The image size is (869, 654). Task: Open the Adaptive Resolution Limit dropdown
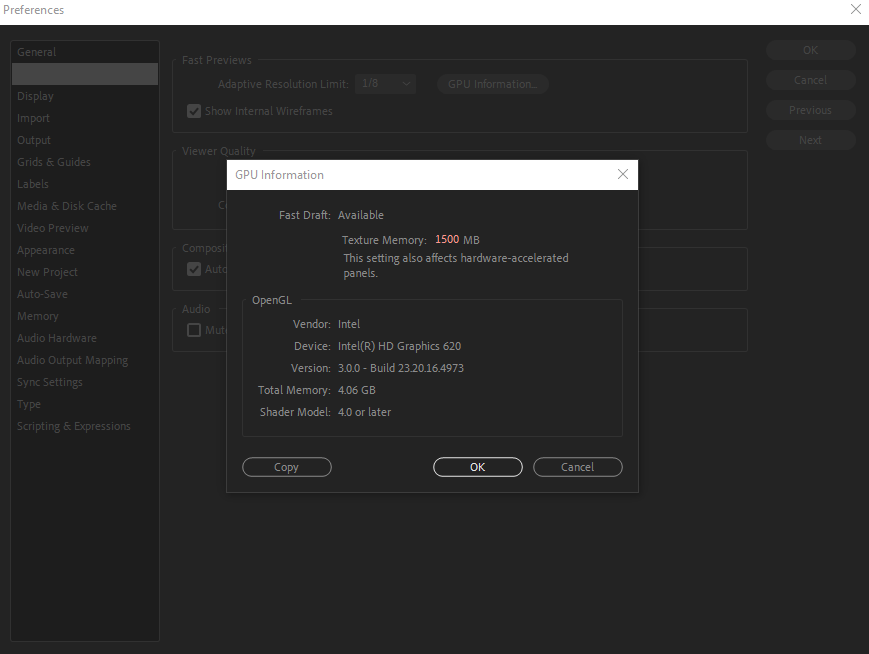click(x=385, y=84)
